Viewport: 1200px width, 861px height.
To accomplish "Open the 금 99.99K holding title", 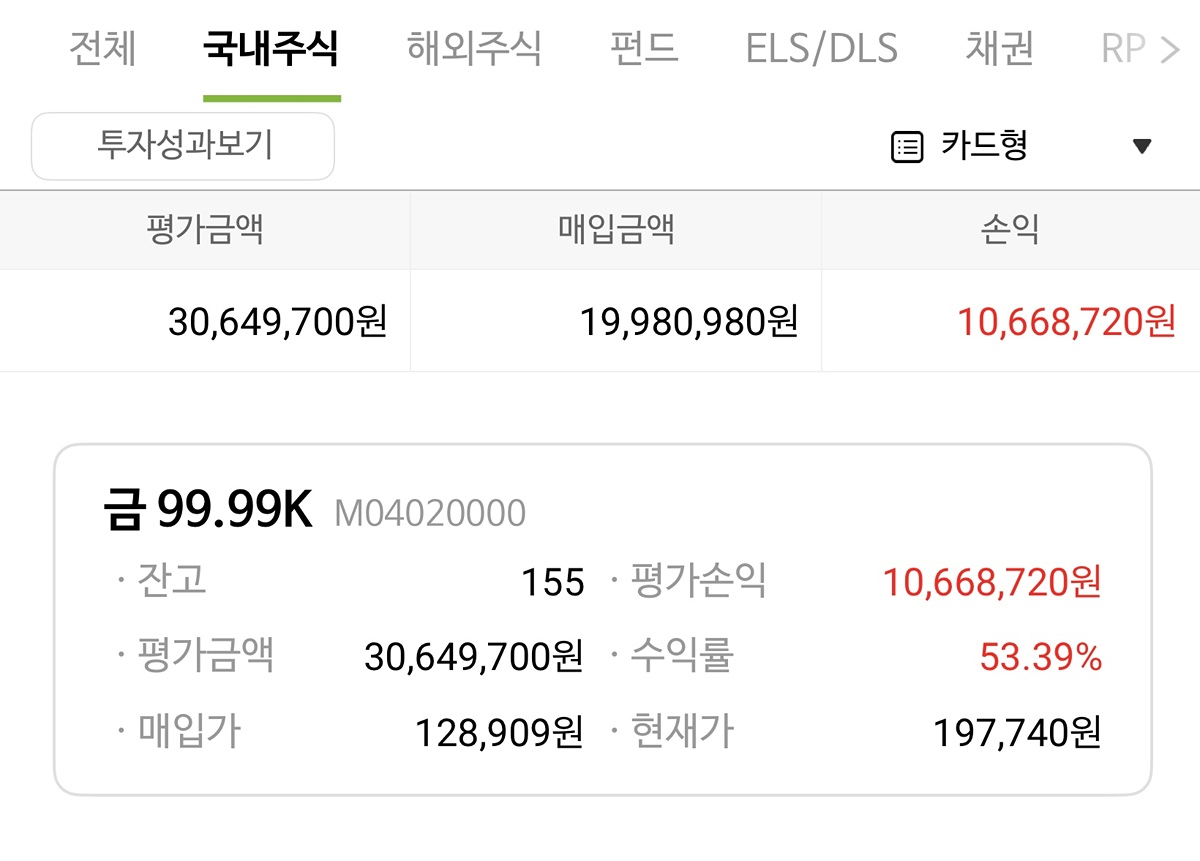I will tap(208, 511).
